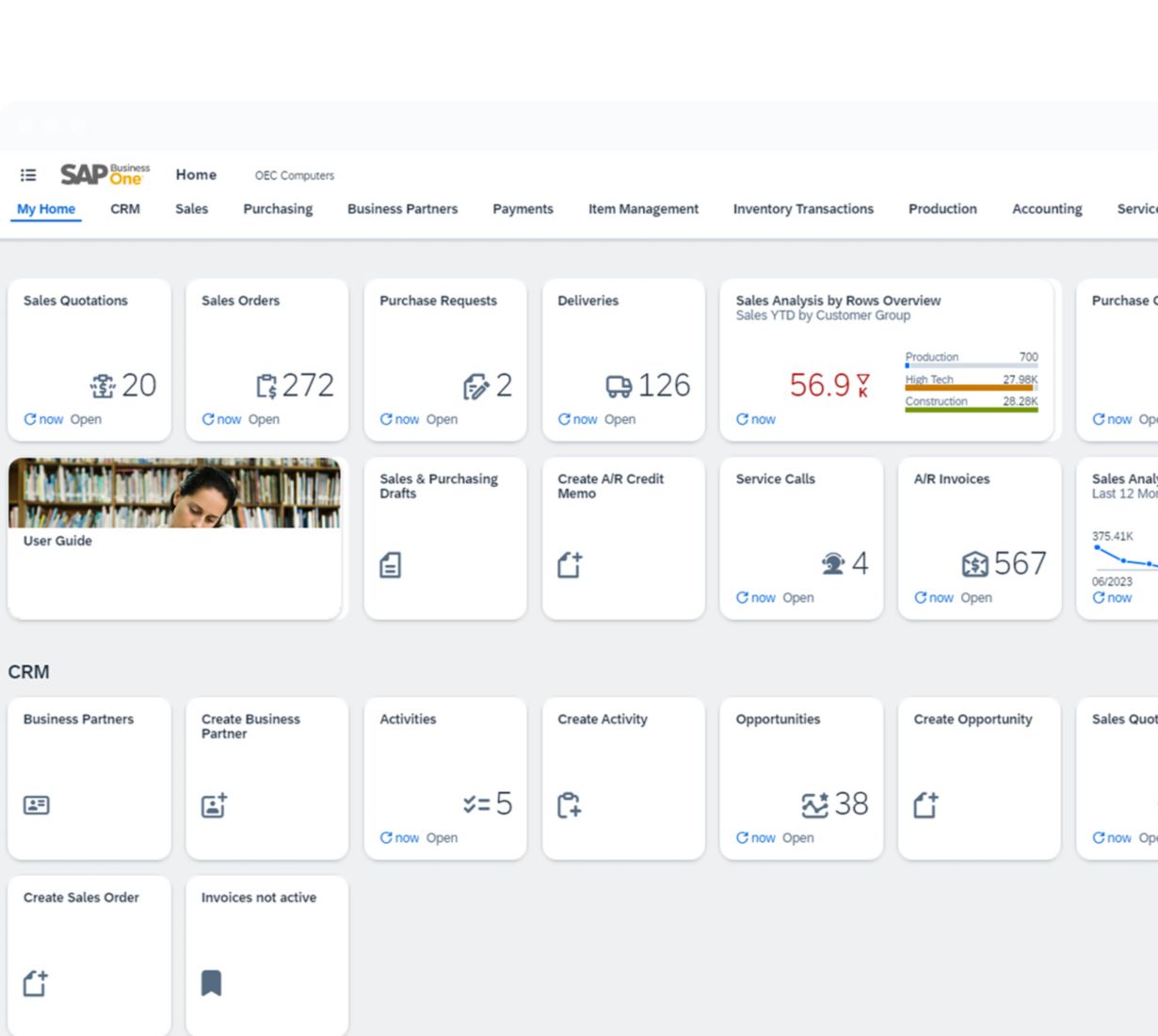Click the Create Business Partner icon
The width and height of the screenshot is (1158, 1036).
click(214, 805)
